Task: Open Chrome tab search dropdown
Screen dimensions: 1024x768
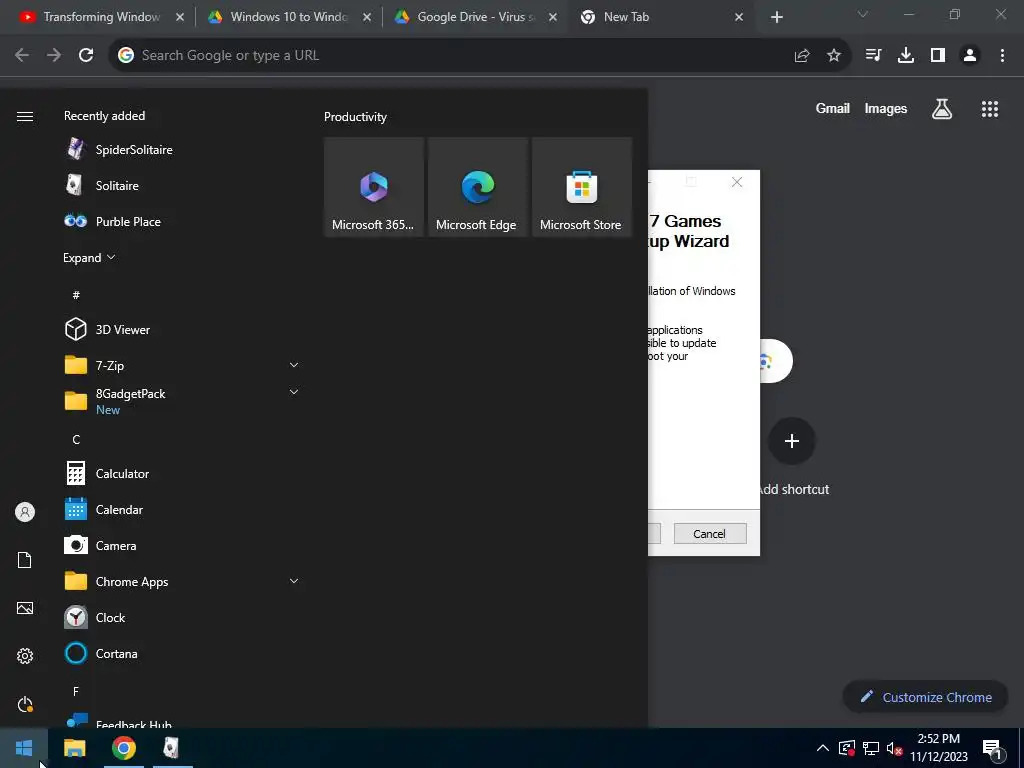Action: coord(863,14)
